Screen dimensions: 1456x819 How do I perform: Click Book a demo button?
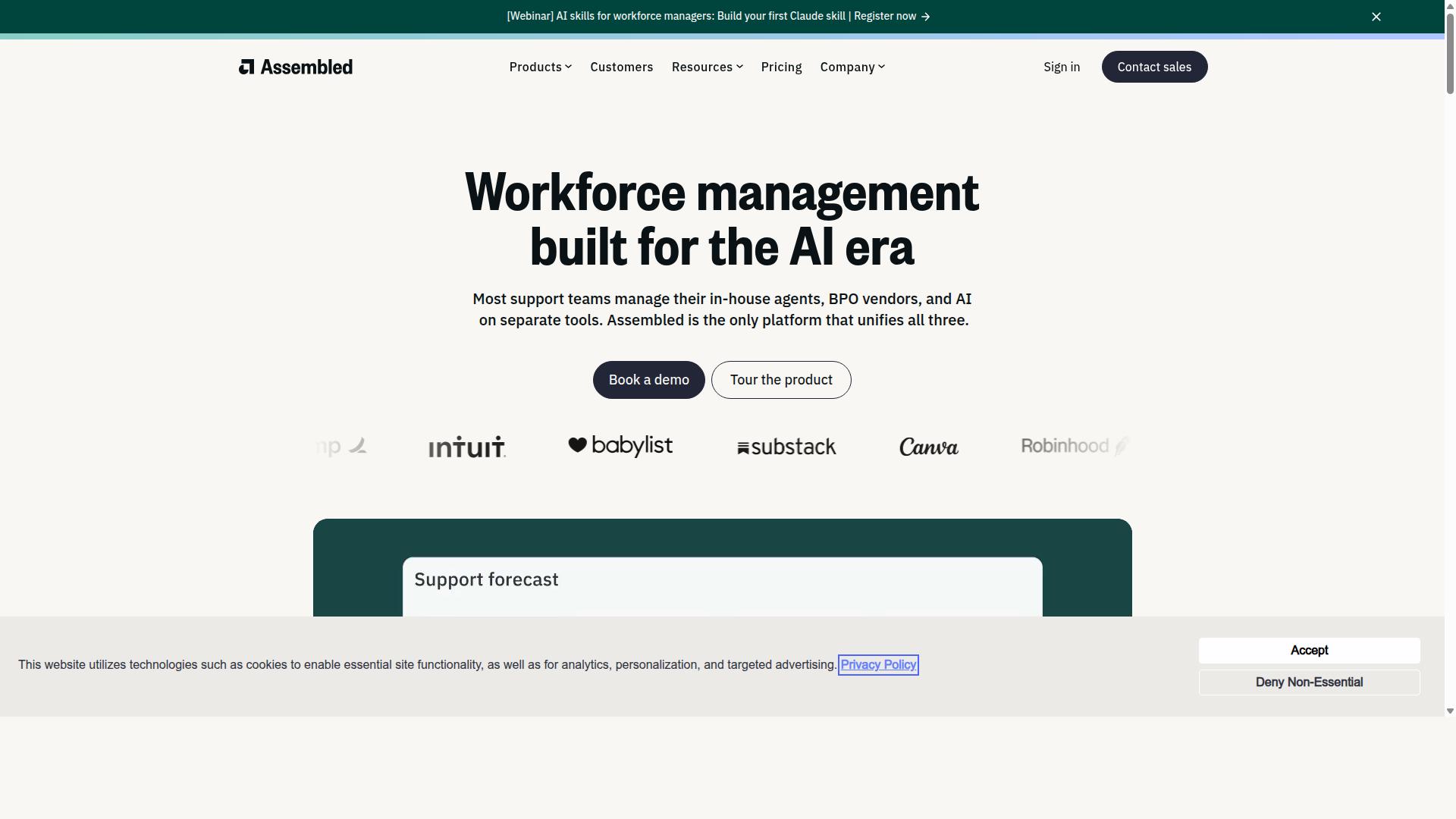pyautogui.click(x=648, y=380)
